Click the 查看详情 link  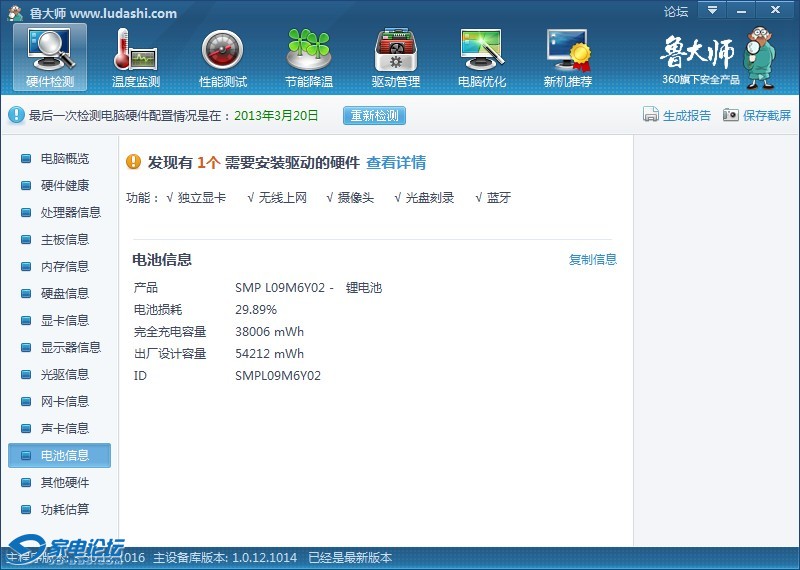tap(396, 163)
